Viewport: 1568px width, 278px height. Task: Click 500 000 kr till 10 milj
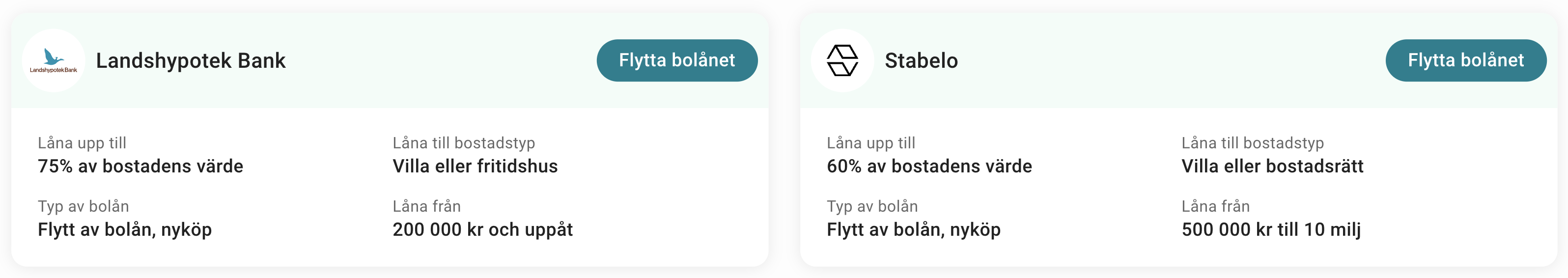click(1271, 229)
